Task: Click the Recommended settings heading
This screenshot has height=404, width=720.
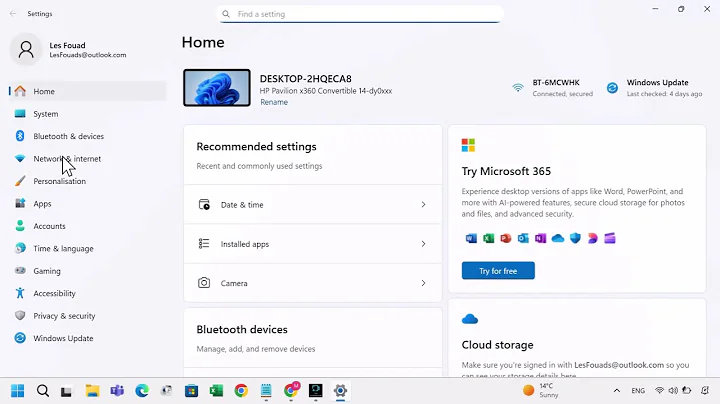Action: [256, 147]
